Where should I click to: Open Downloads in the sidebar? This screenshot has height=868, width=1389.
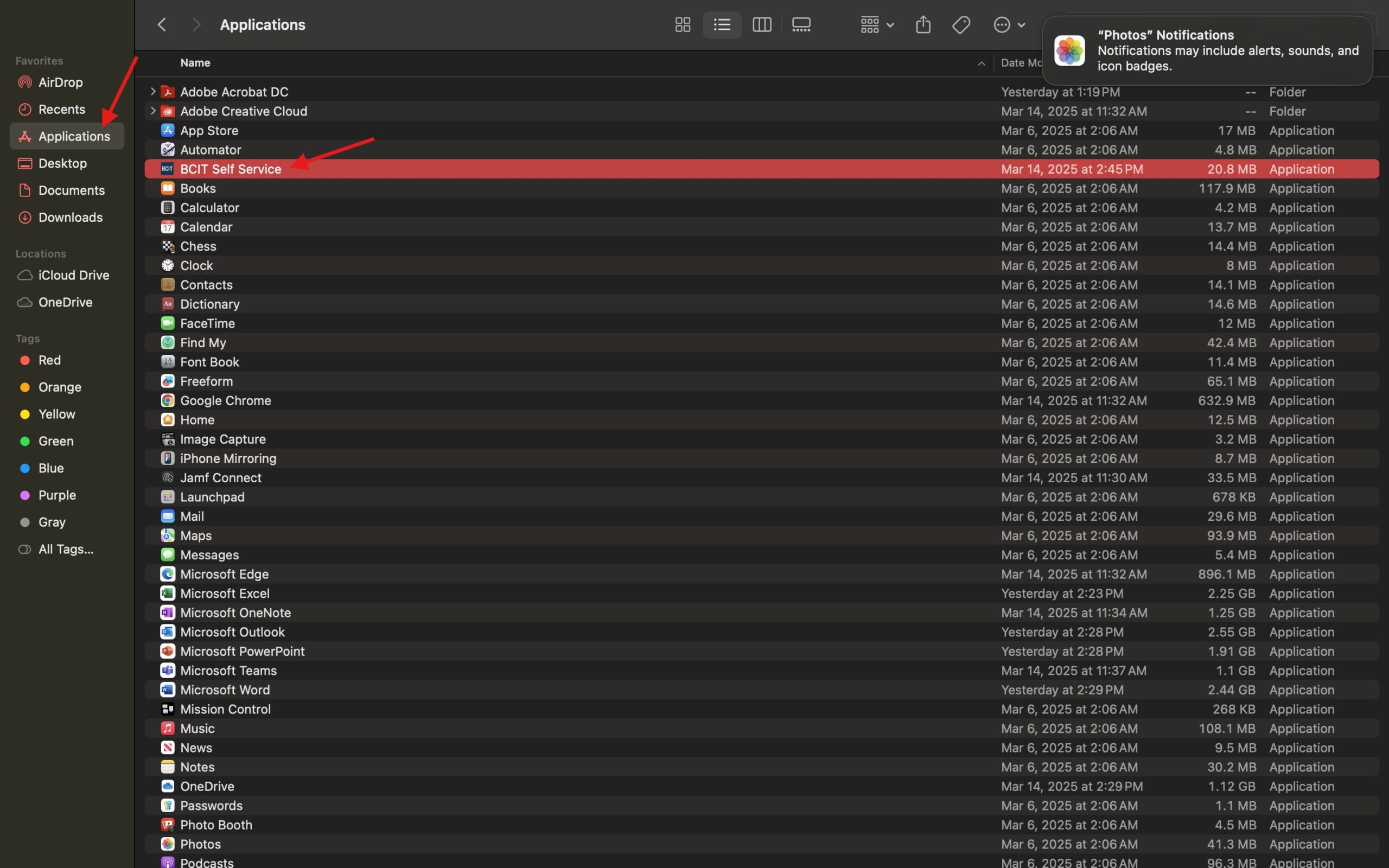pyautogui.click(x=70, y=217)
